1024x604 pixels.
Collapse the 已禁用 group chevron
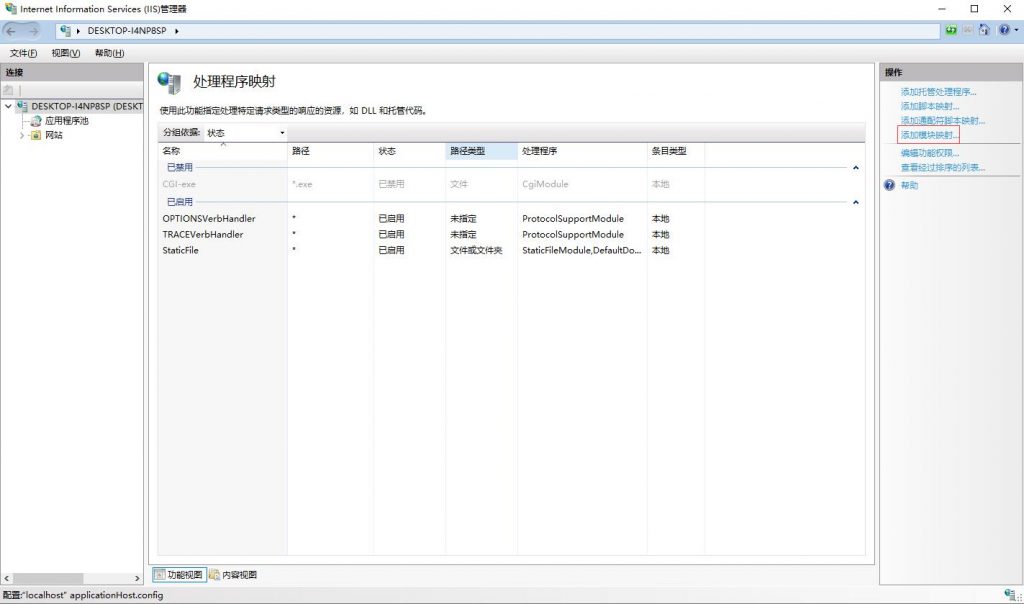856,168
